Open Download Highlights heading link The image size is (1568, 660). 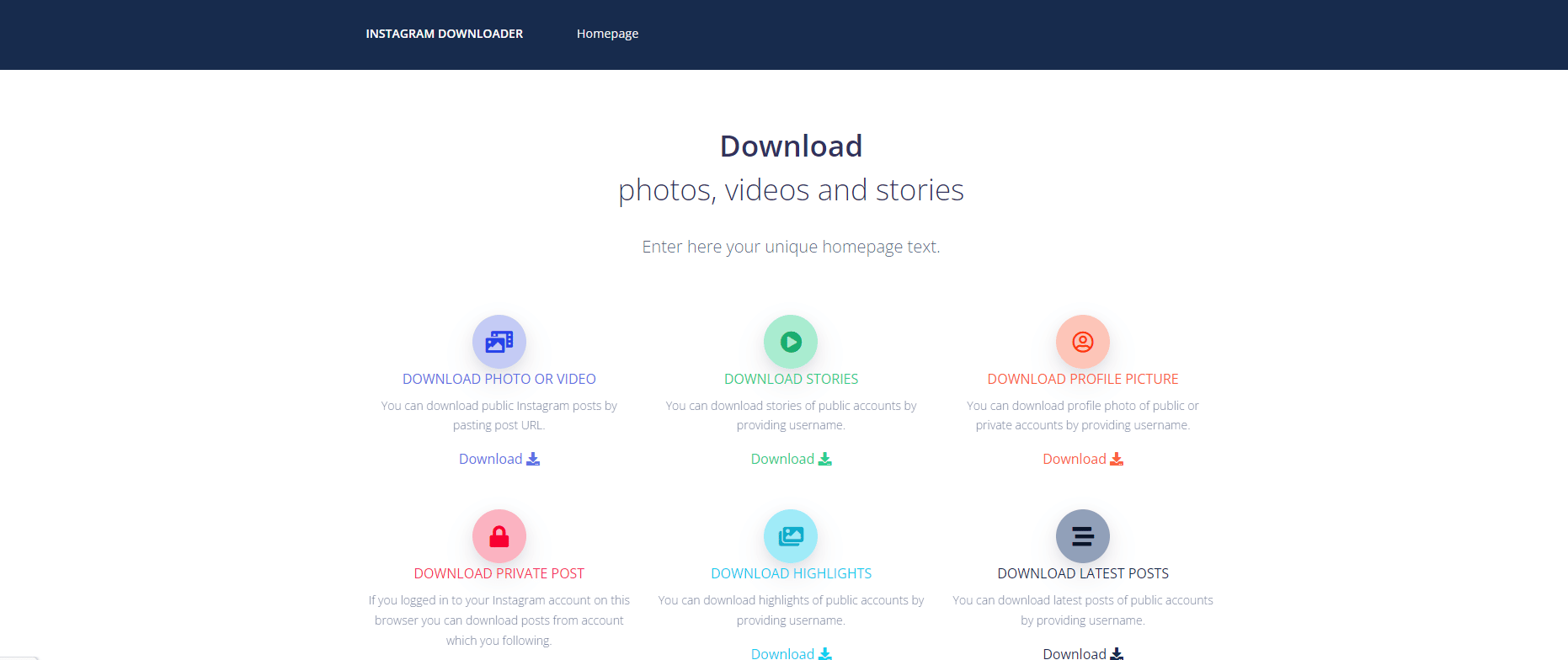pyautogui.click(x=791, y=573)
